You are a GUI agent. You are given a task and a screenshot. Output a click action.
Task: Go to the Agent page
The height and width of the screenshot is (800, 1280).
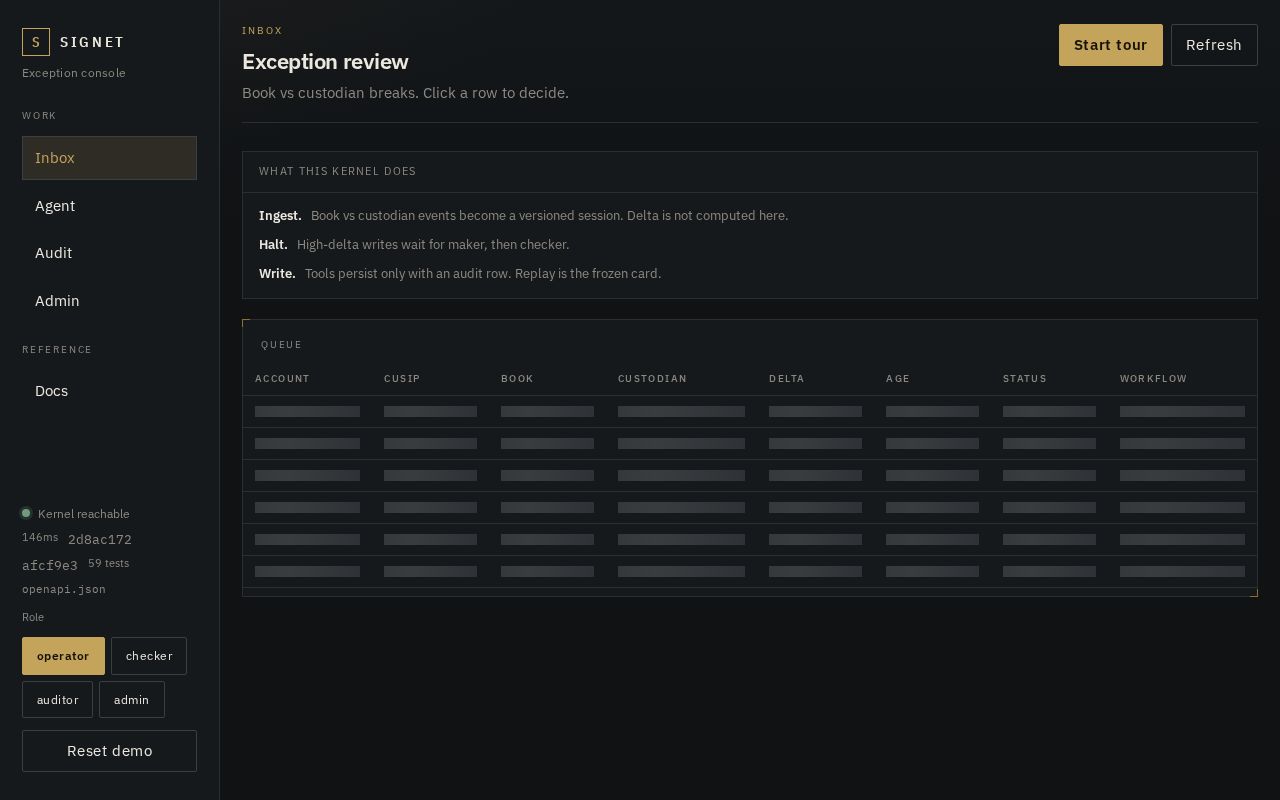pos(109,206)
